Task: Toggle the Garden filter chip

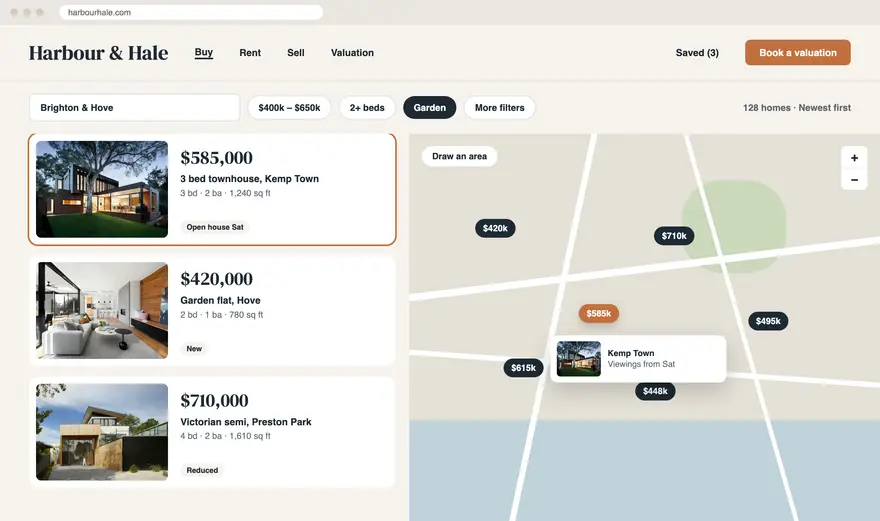Action: [x=430, y=108]
